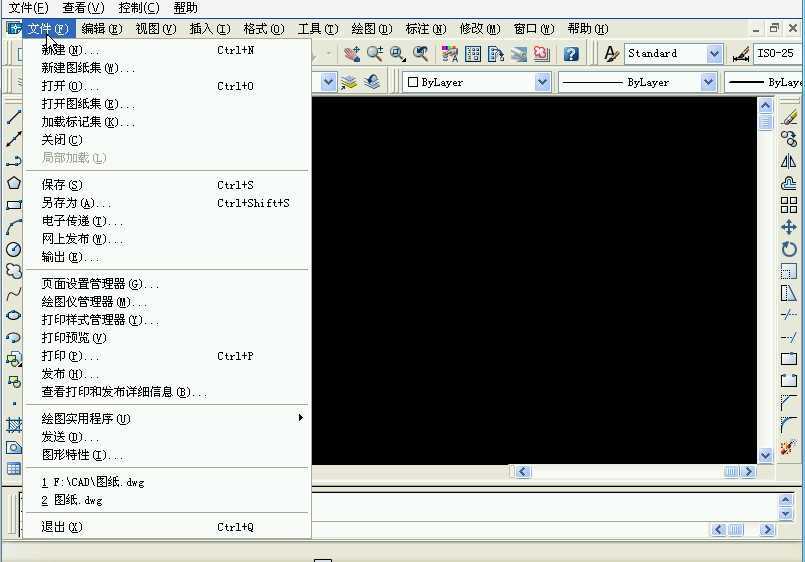
Task: Choose 打开(O) from File menu
Action: [x=167, y=86]
